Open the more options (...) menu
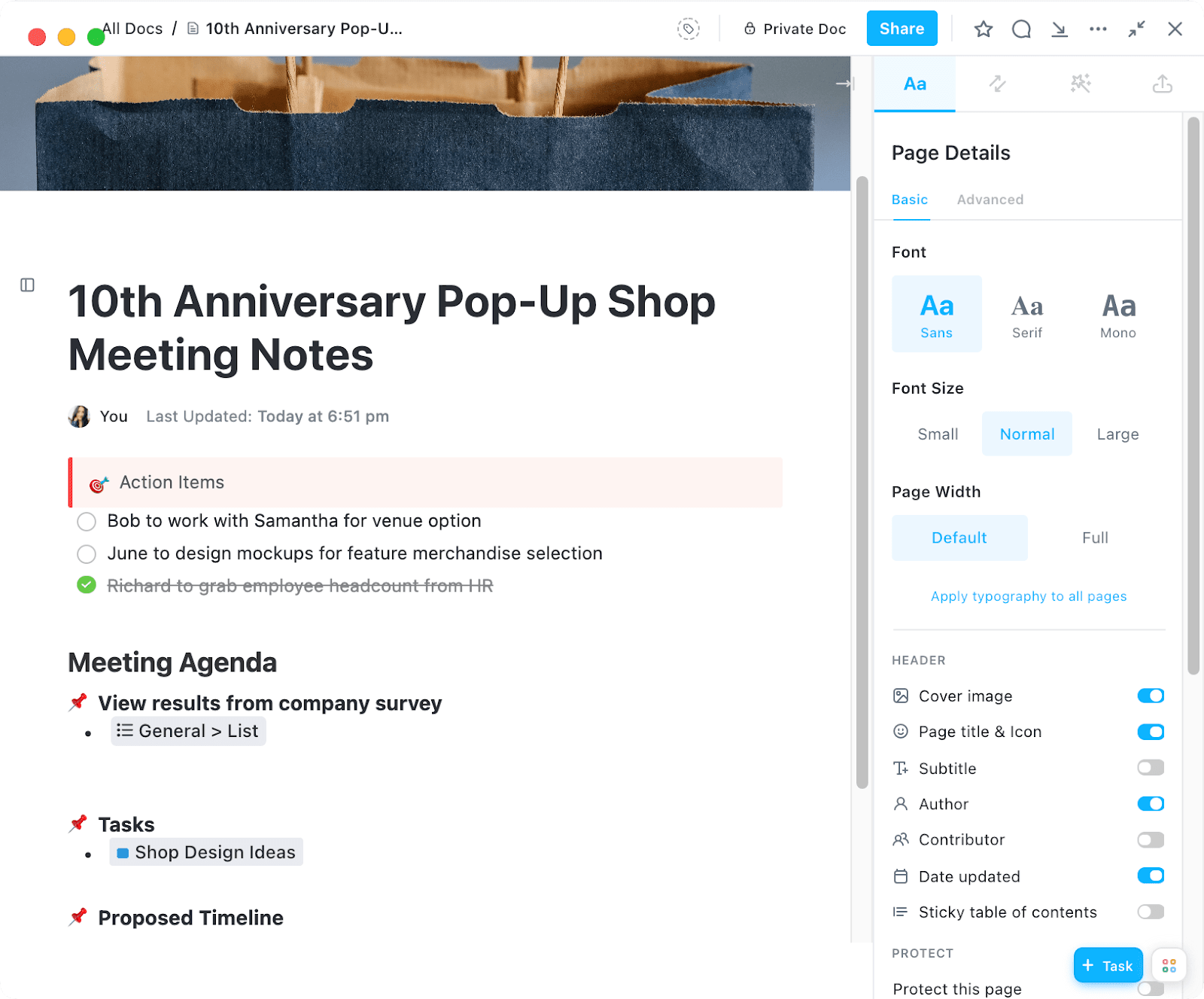This screenshot has width=1204, height=999. [x=1099, y=29]
